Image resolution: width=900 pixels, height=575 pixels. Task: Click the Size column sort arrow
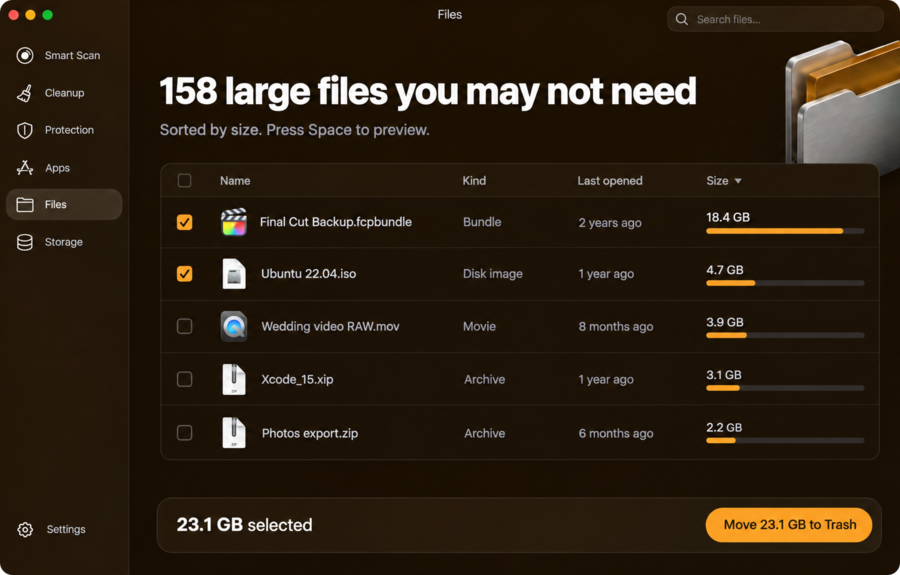coord(738,181)
